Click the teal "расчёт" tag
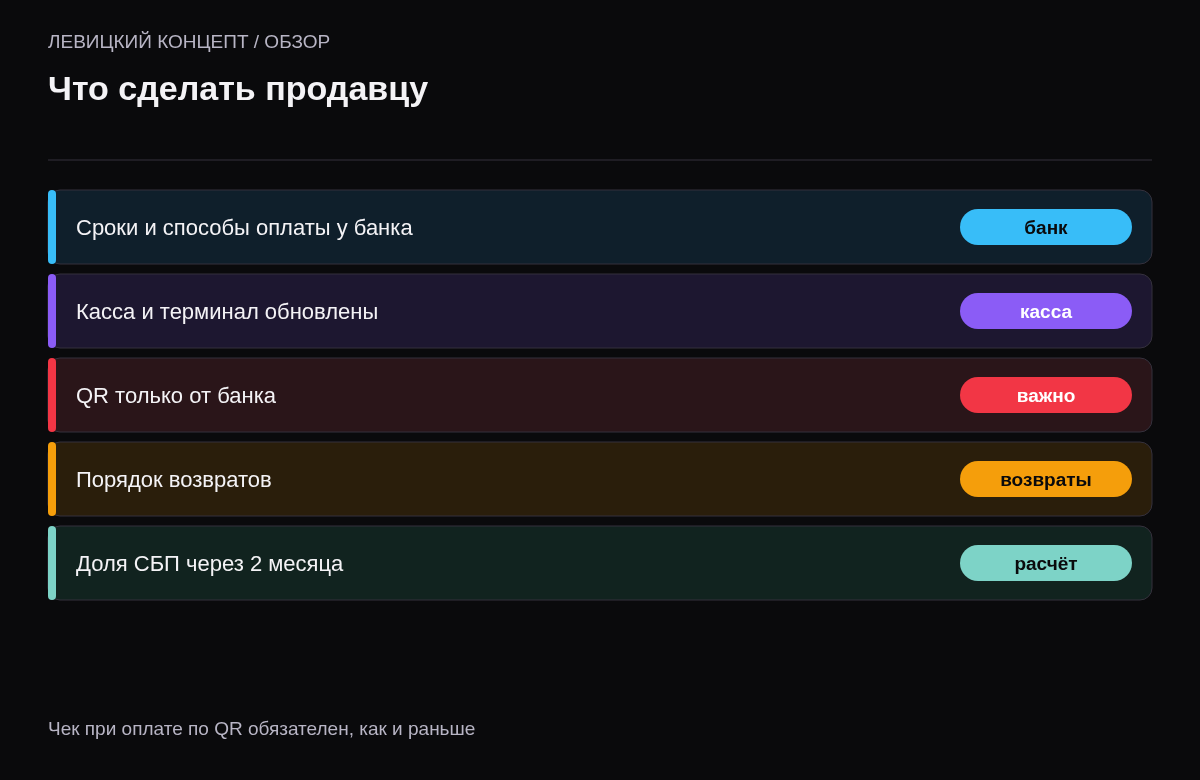1200x780 pixels. coord(1046,563)
